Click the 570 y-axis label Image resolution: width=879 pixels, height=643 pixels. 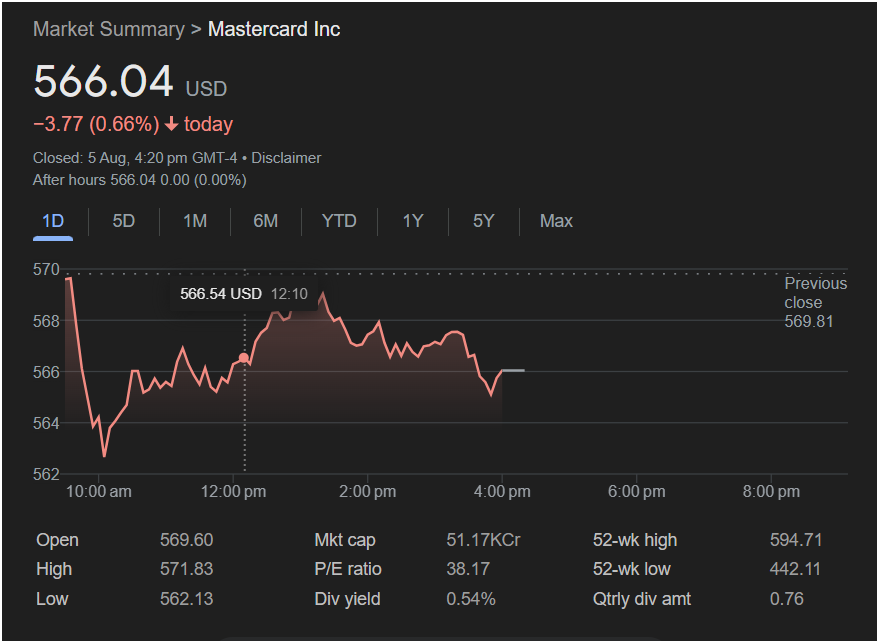coord(46,269)
